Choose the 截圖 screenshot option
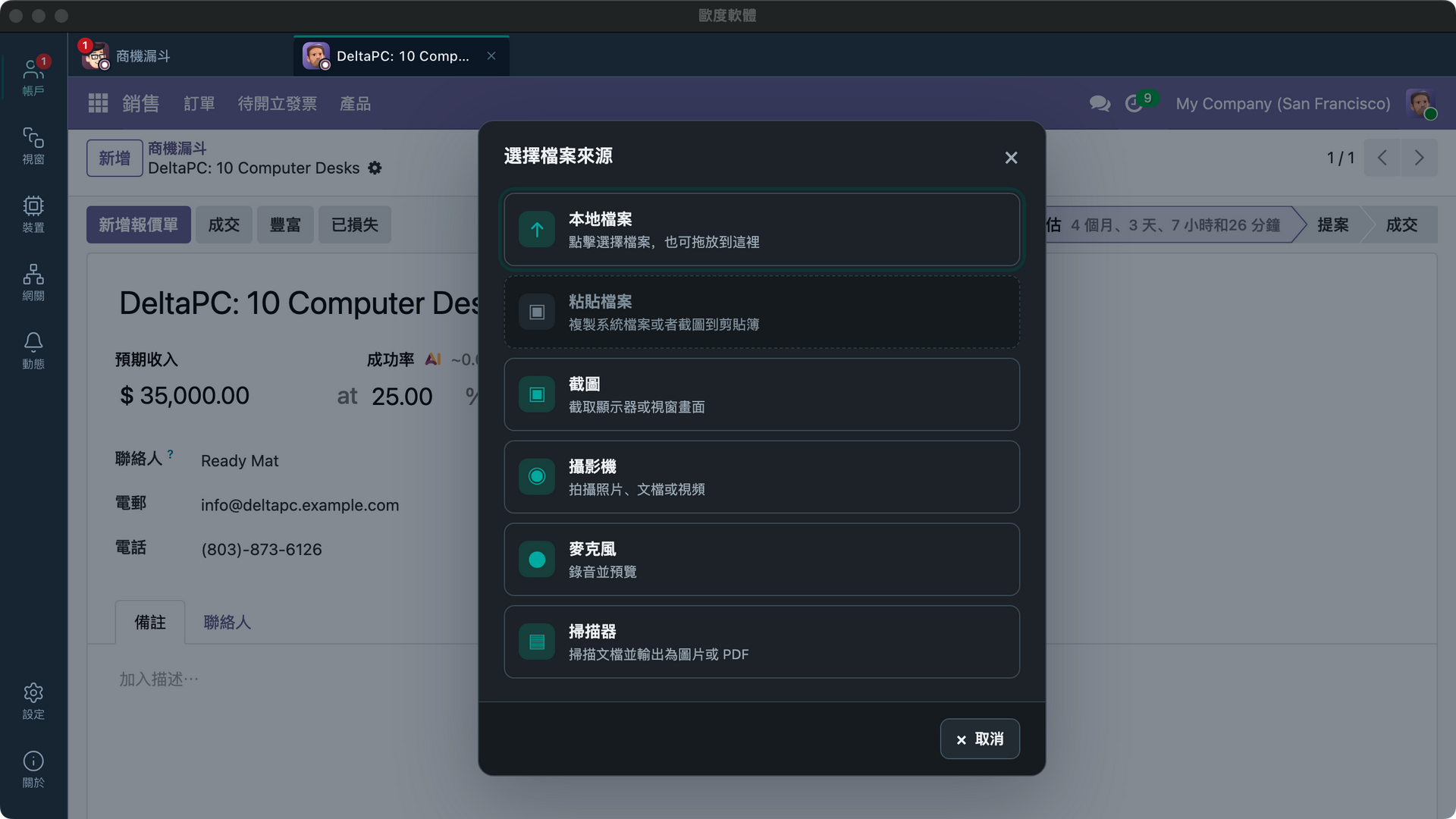1456x819 pixels. coord(761,394)
